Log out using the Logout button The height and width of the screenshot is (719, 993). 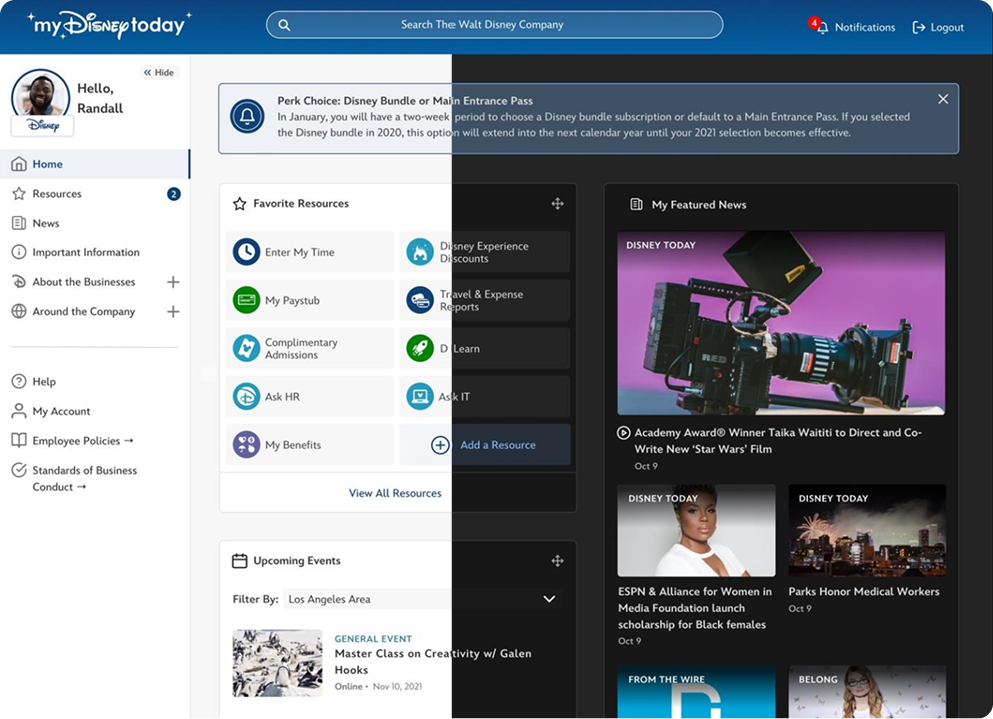938,27
